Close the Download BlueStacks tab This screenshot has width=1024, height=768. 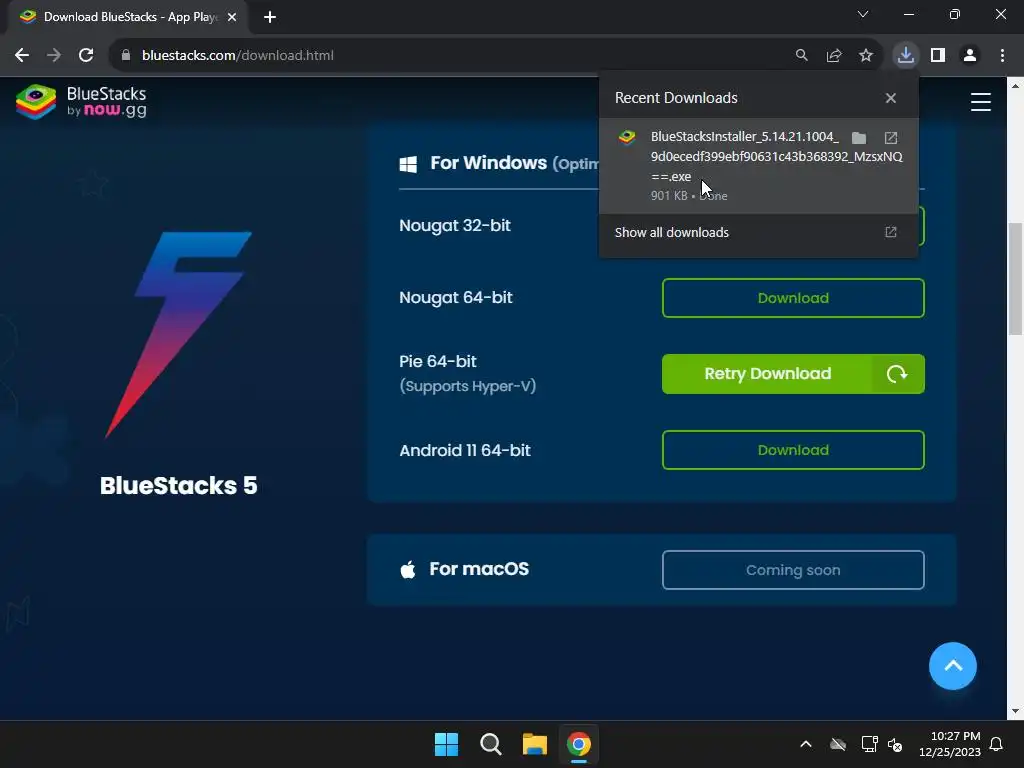point(232,17)
